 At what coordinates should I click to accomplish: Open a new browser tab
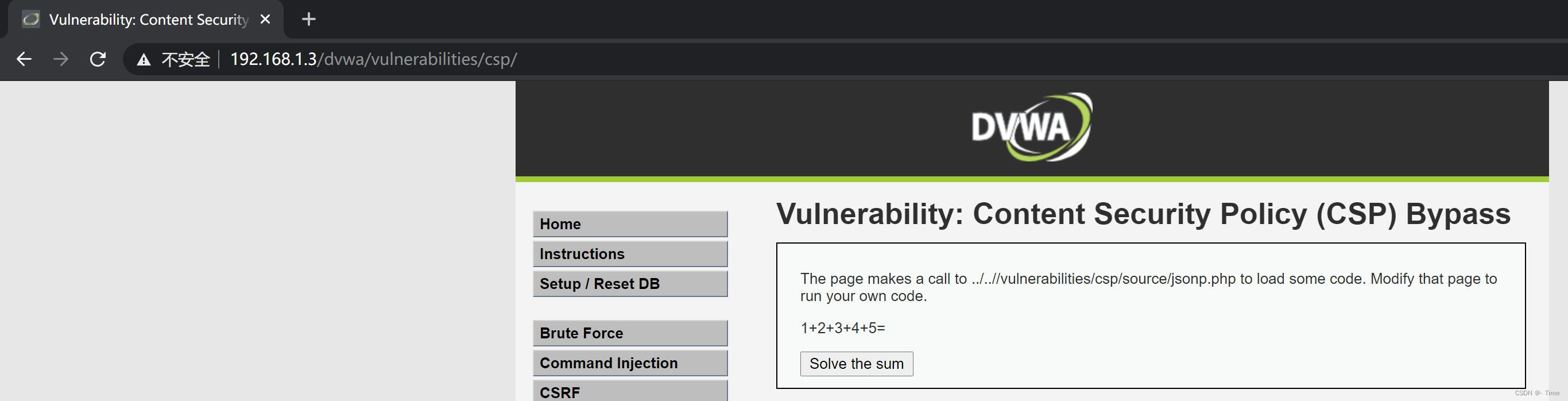coord(309,20)
